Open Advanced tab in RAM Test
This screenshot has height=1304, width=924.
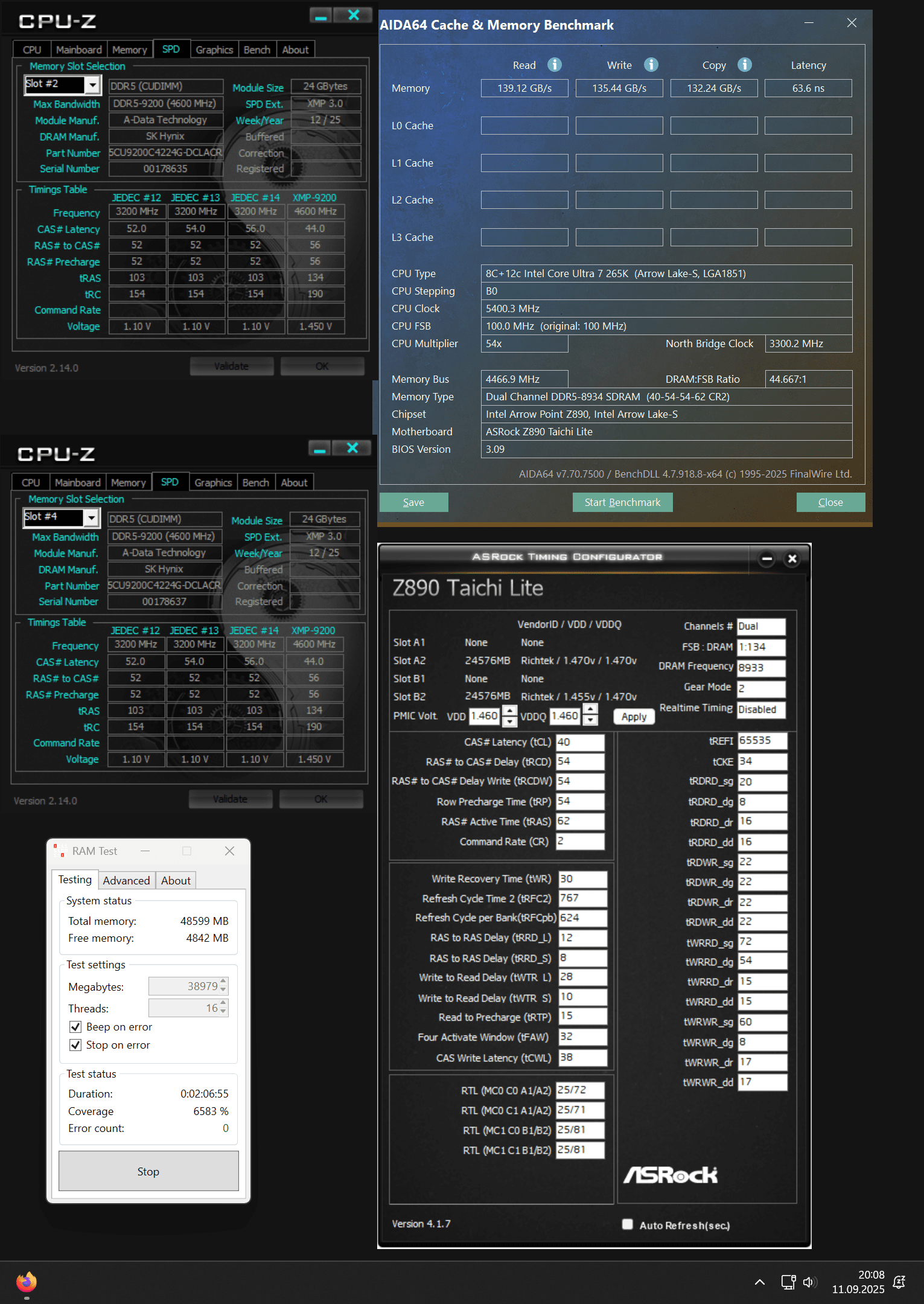(x=126, y=880)
